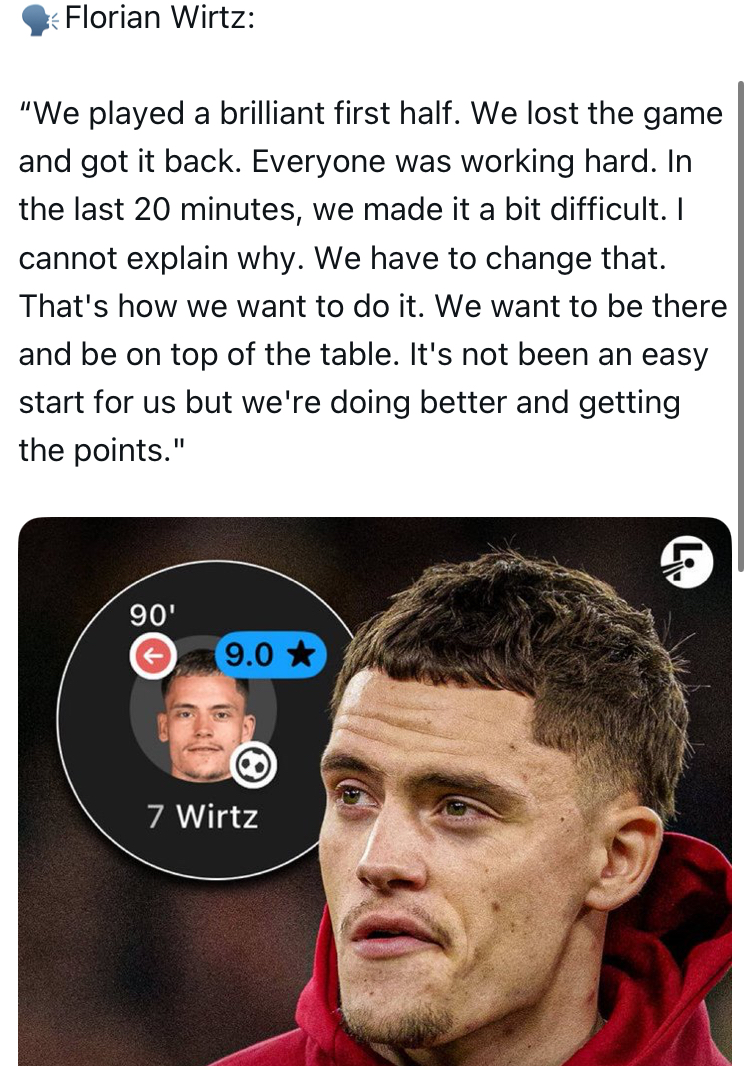Tap the words "cannot explain why"
This screenshot has height=1066, width=750.
pos(161,258)
